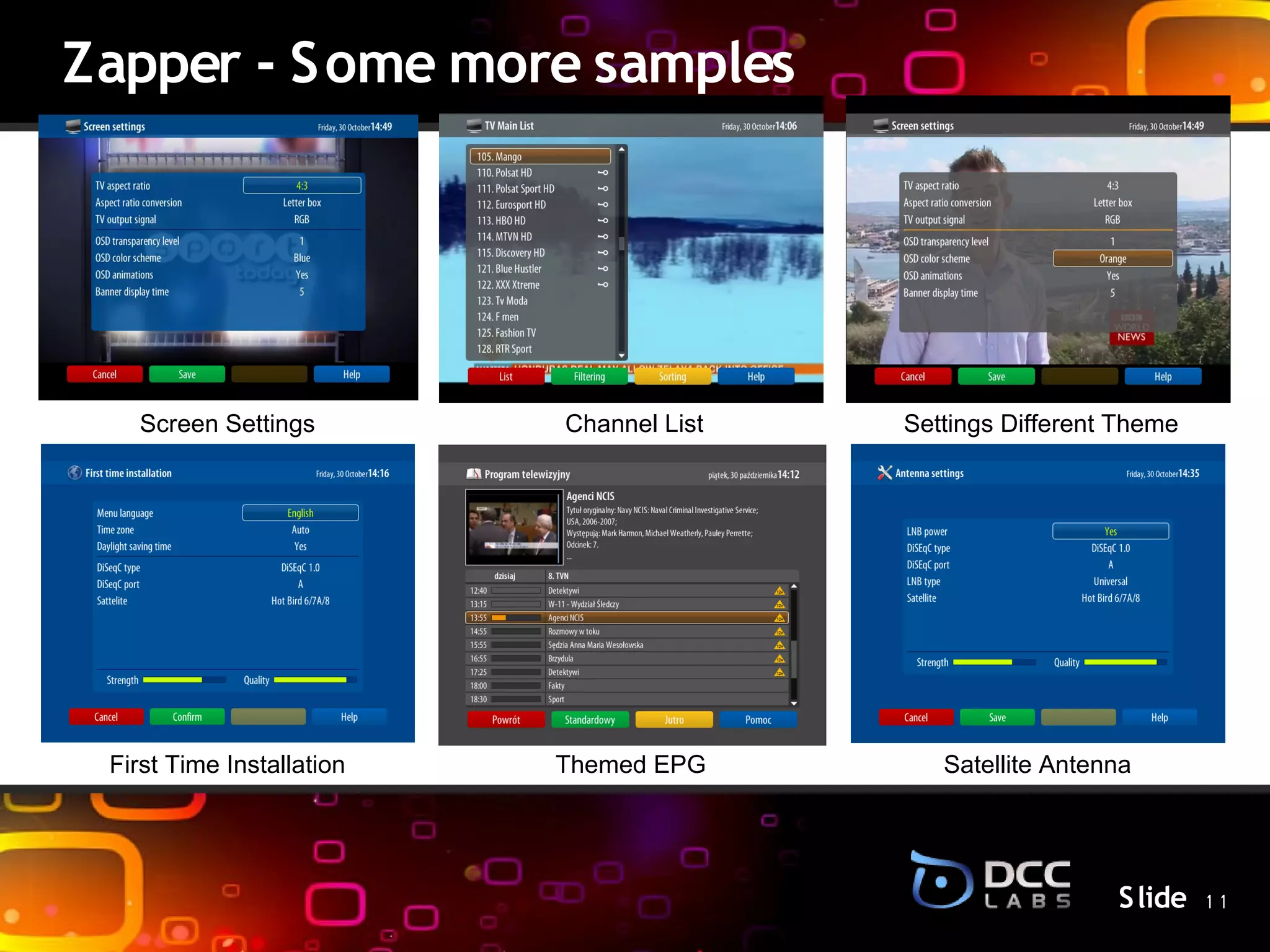1270x952 pixels.
Task: Click the green Standardowy button
Action: [590, 720]
